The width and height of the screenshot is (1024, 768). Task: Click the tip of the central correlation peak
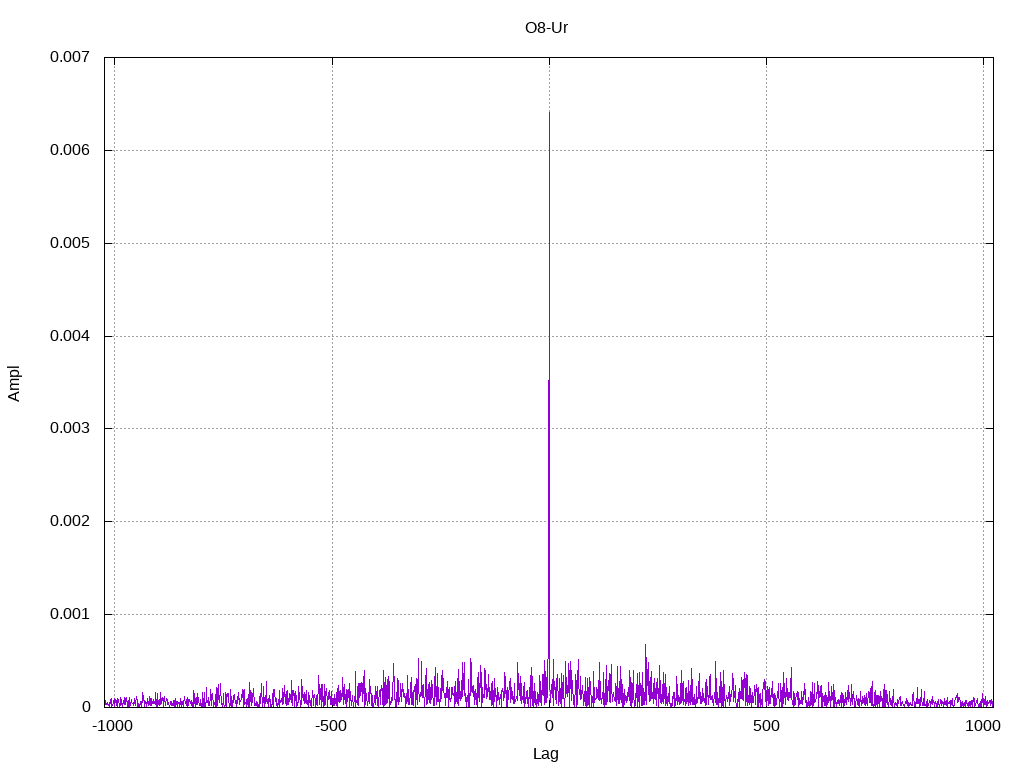(549, 112)
